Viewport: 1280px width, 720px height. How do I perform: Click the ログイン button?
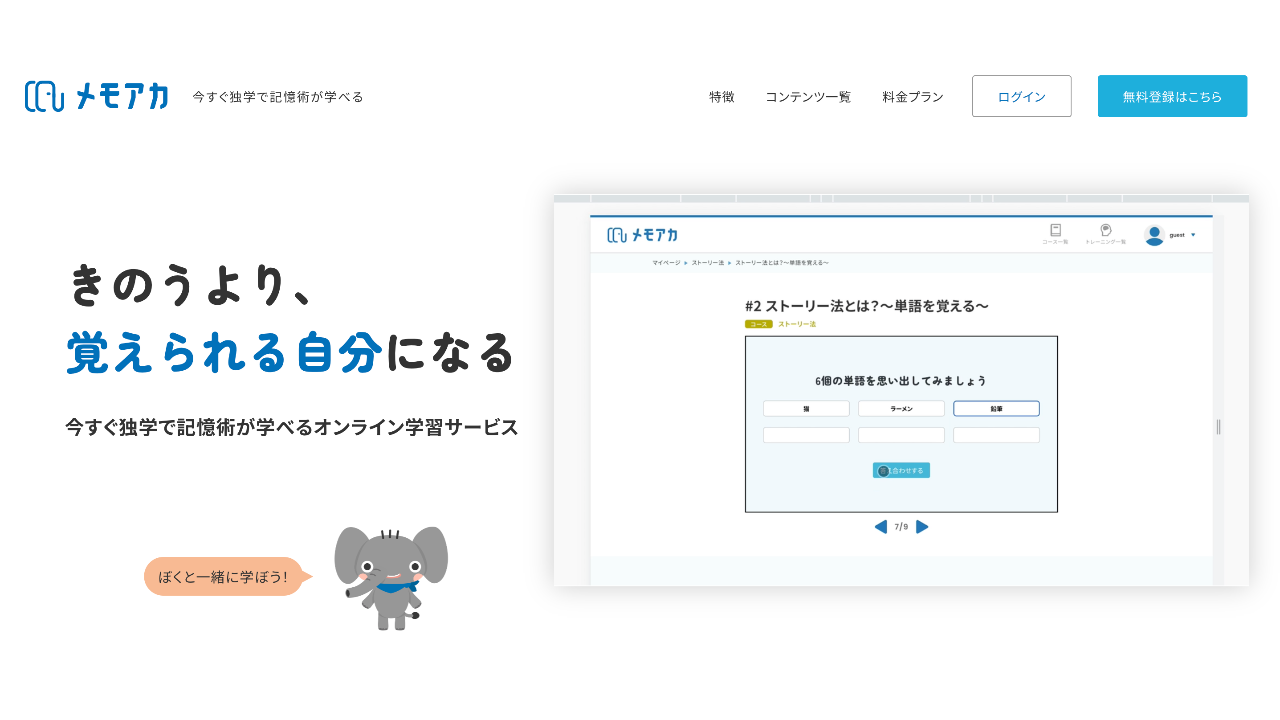click(x=1021, y=96)
